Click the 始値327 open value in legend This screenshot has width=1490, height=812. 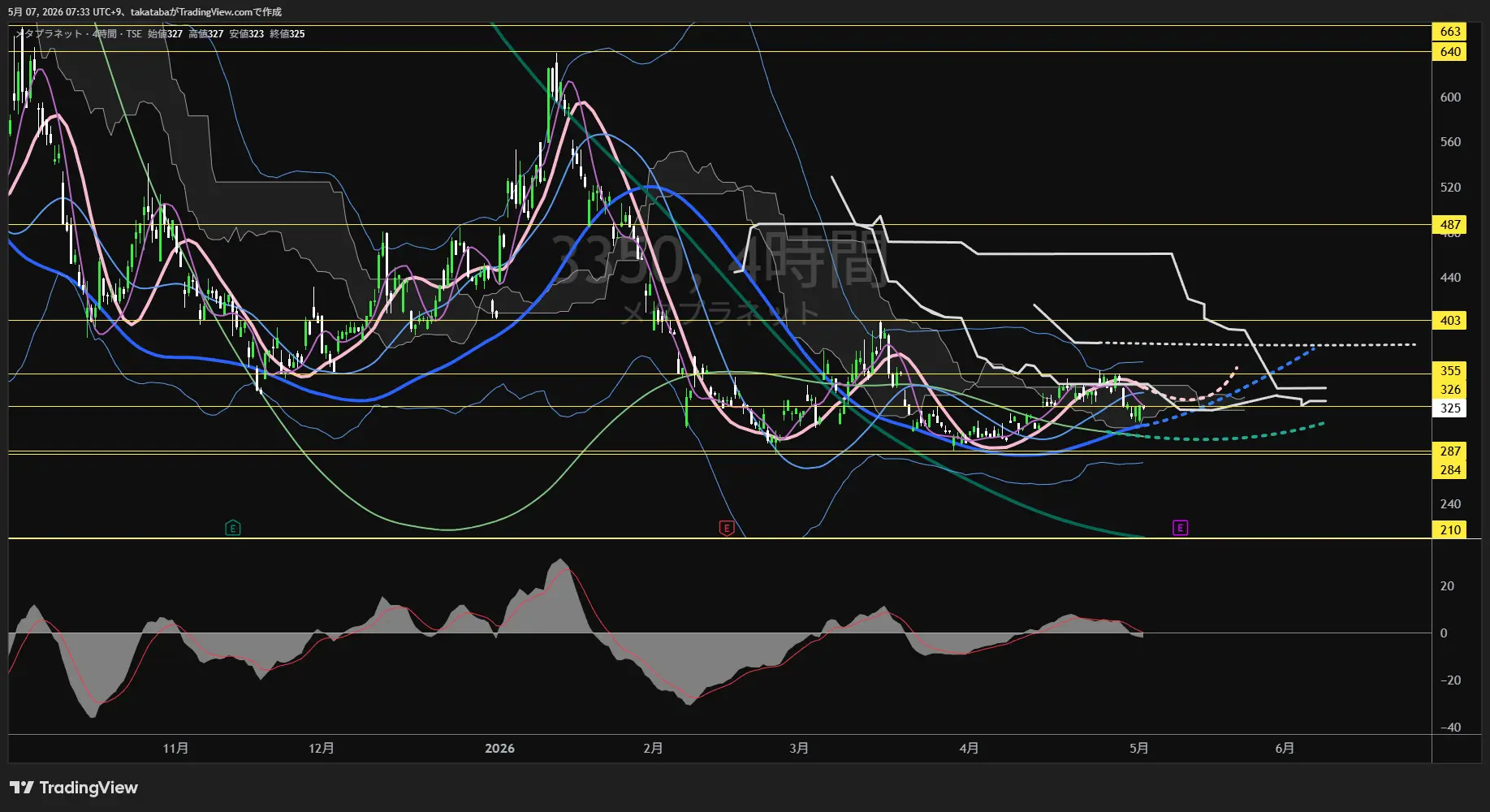165,34
